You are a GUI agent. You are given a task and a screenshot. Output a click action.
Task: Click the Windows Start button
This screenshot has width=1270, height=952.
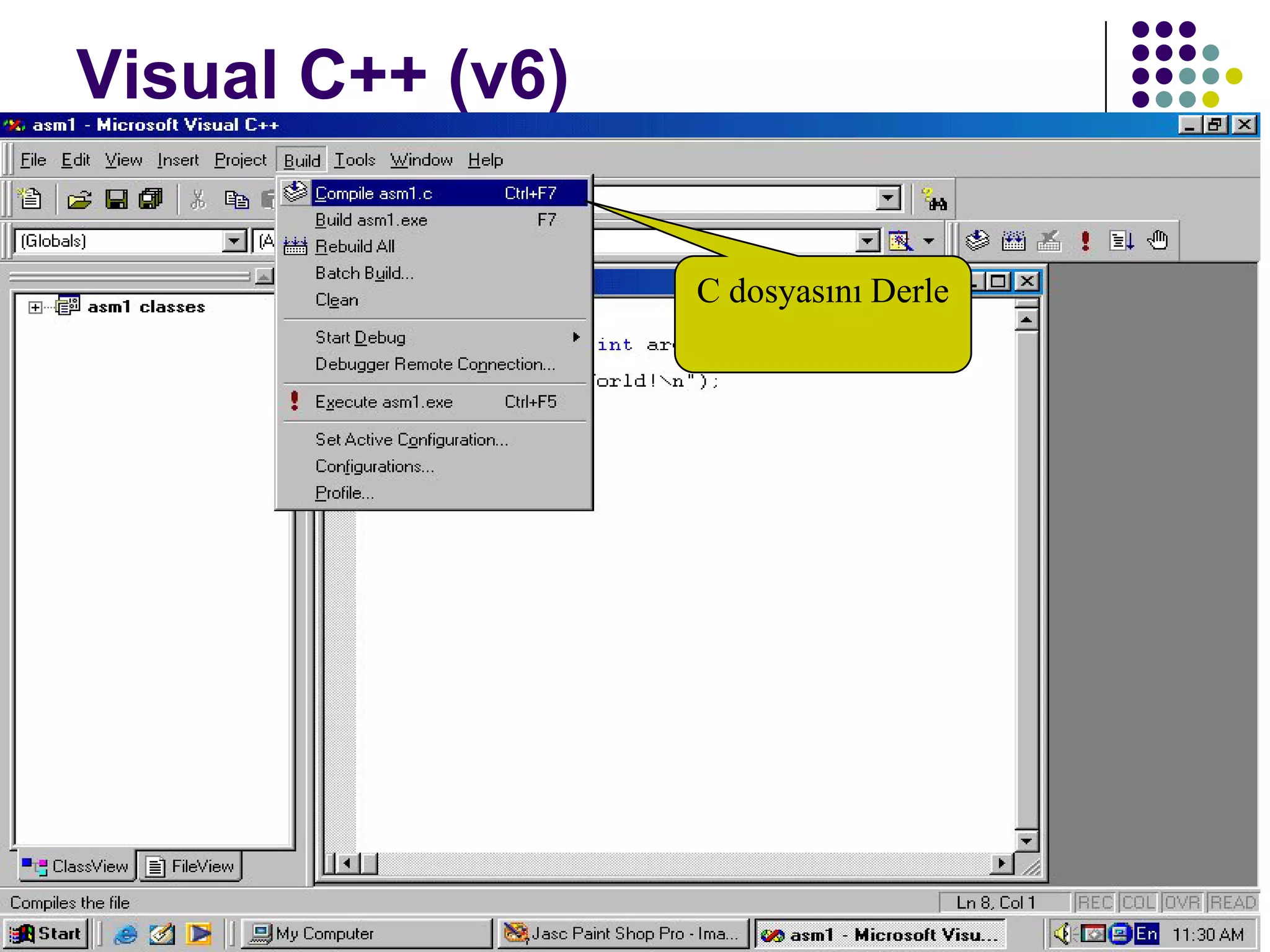(x=46, y=933)
